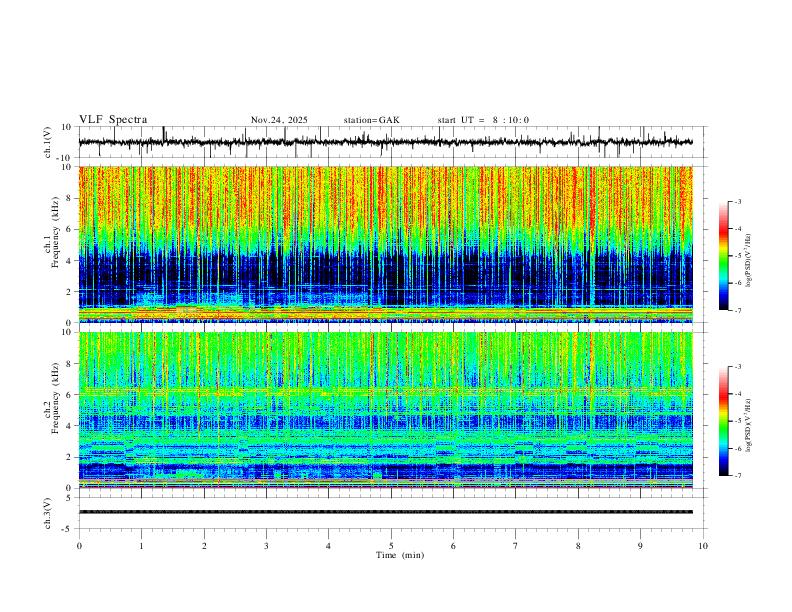Screen dimensions: 792x612
Task: Click the time axis tick label '5'
Action: (391, 546)
